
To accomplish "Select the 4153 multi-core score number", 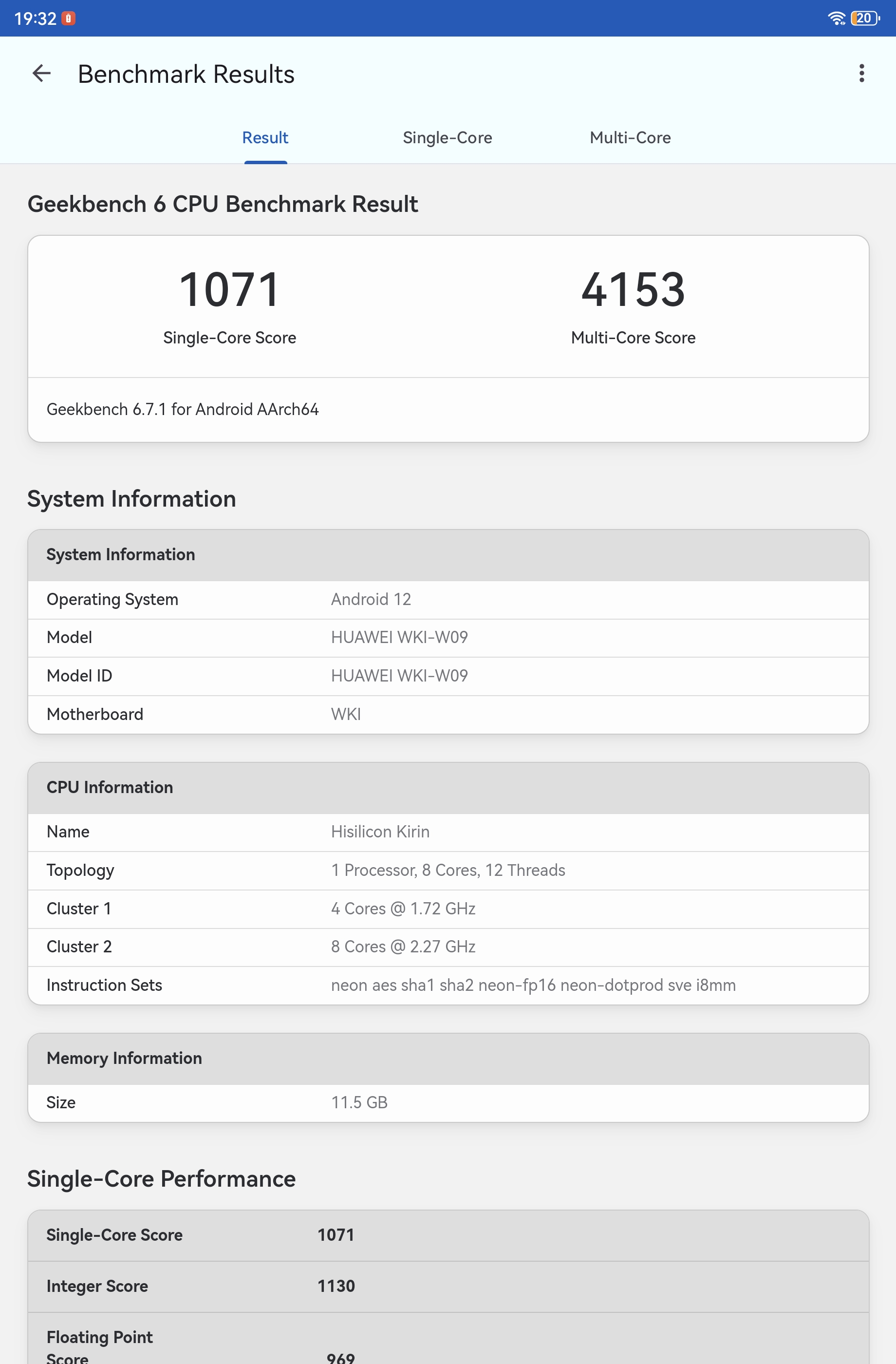I will [633, 290].
